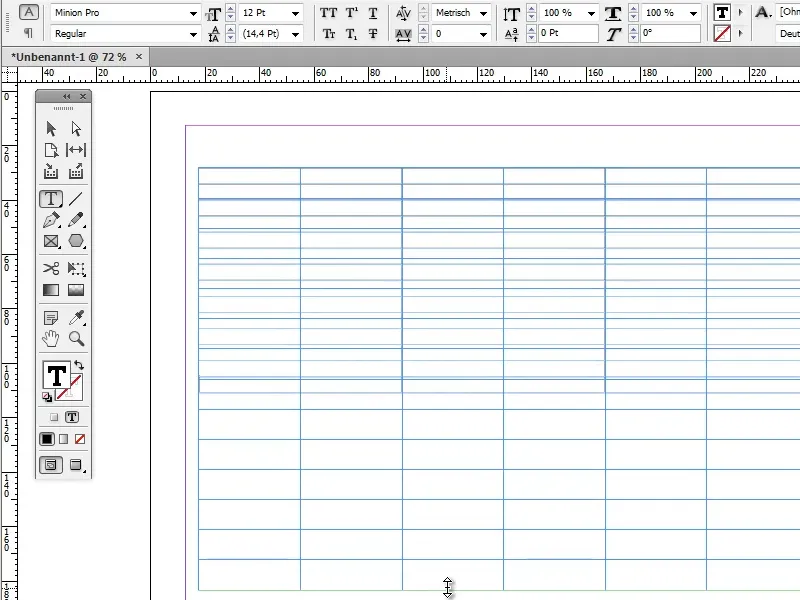Image resolution: width=800 pixels, height=600 pixels.
Task: Select the Line tool
Action: point(76,198)
